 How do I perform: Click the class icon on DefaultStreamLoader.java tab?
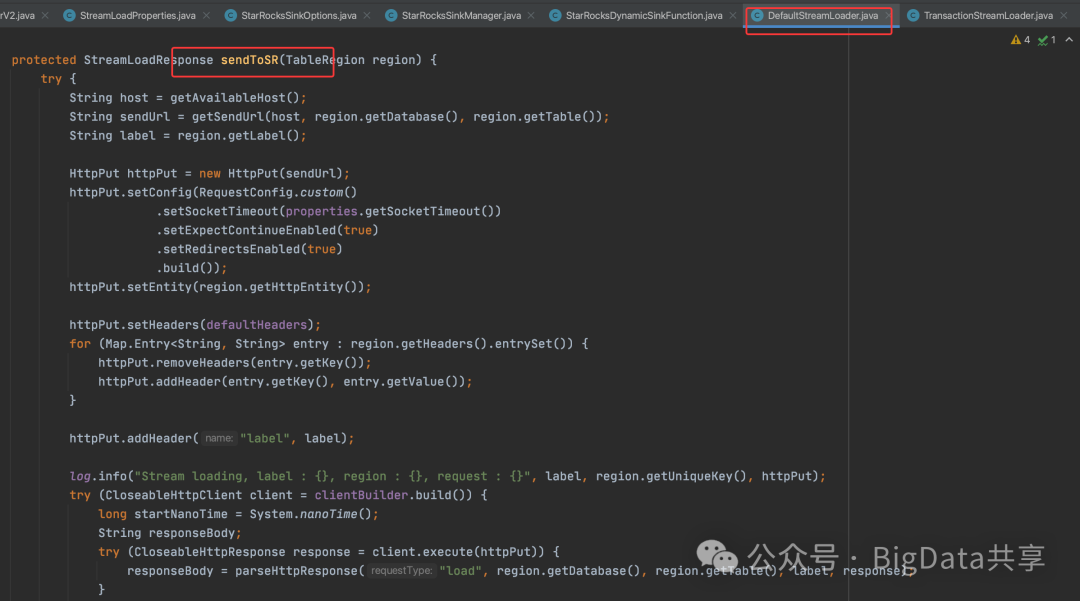757,15
